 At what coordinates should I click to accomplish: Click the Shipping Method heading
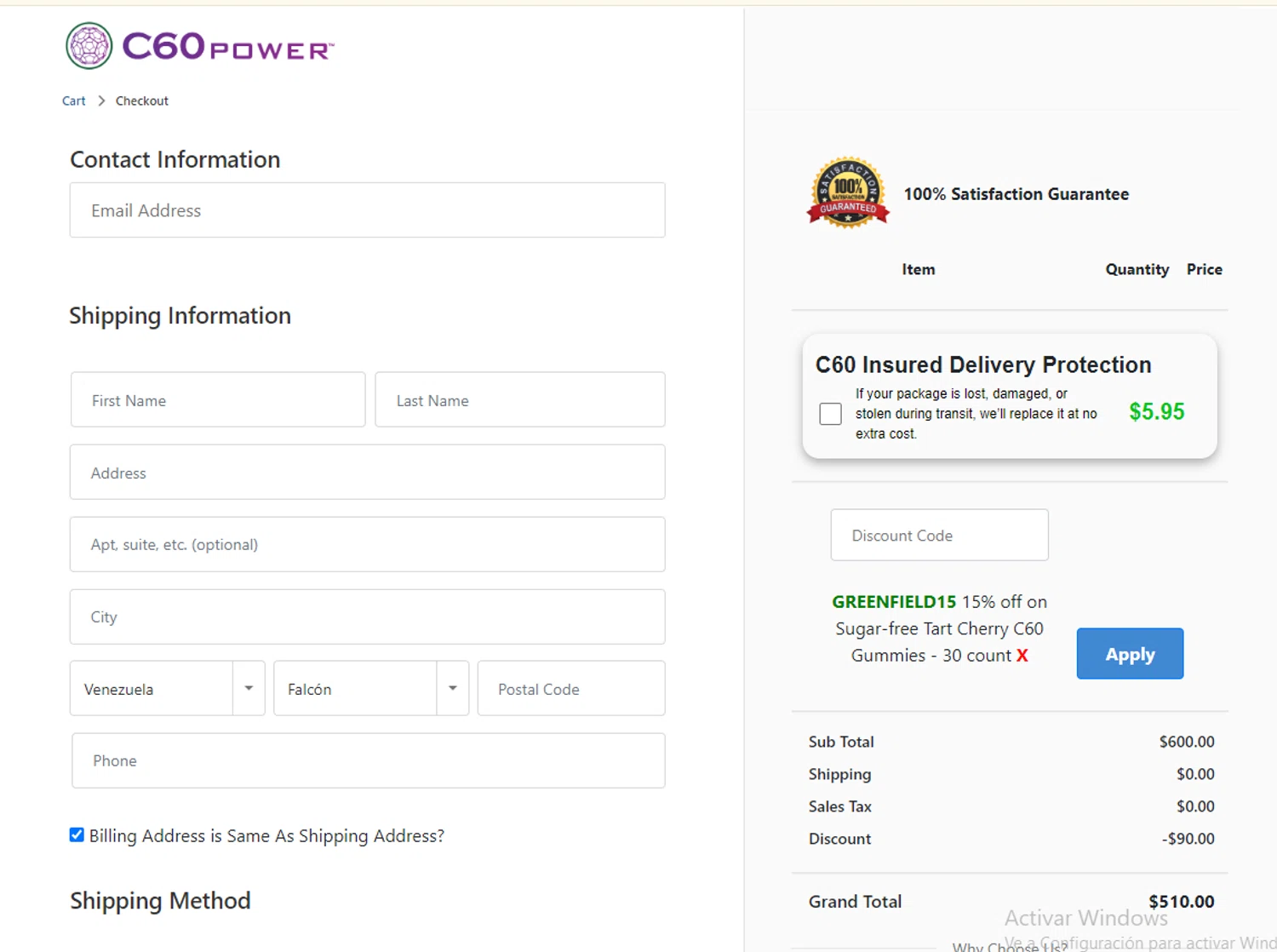click(x=160, y=901)
